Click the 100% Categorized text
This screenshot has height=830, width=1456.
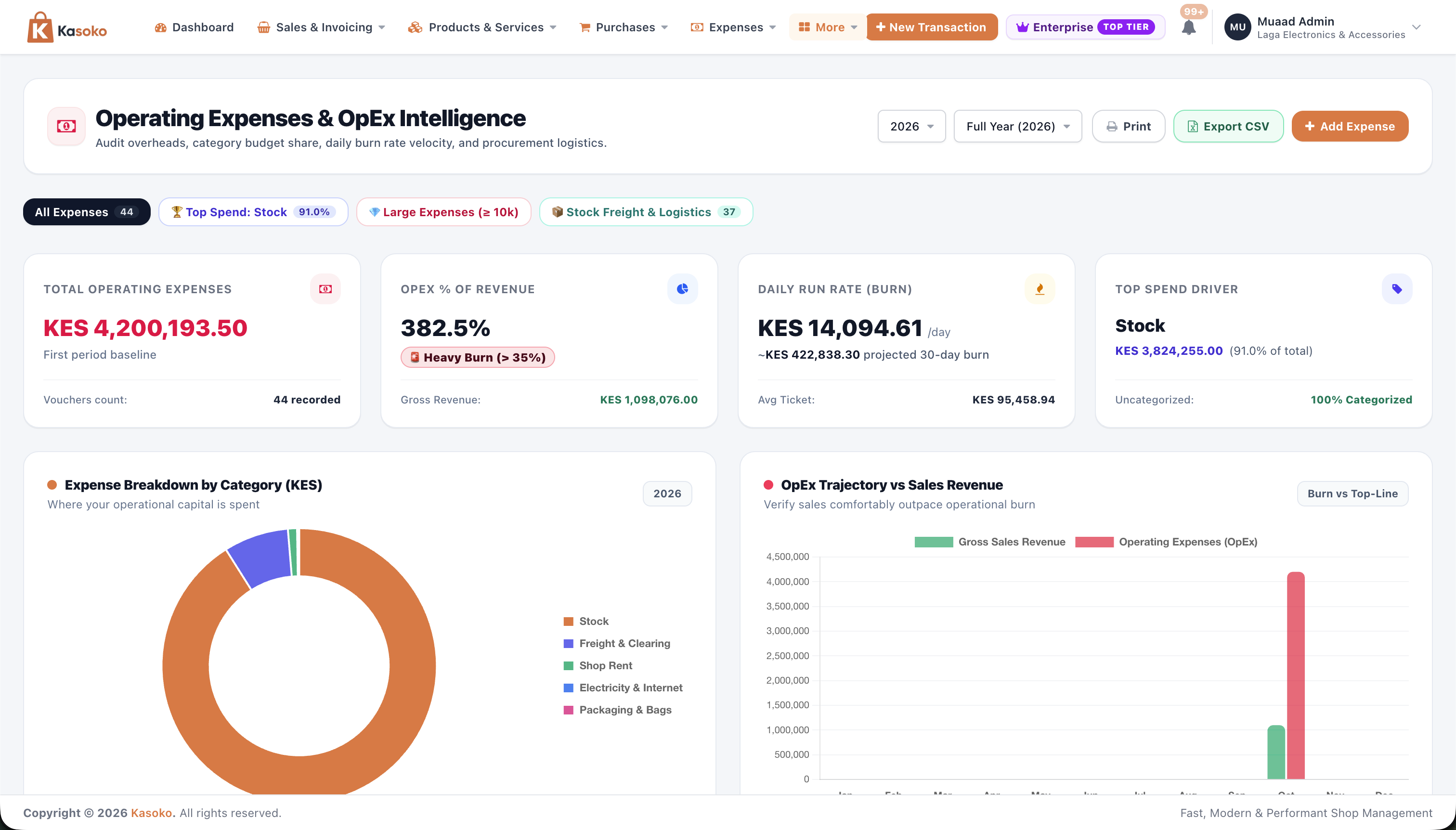click(1361, 400)
